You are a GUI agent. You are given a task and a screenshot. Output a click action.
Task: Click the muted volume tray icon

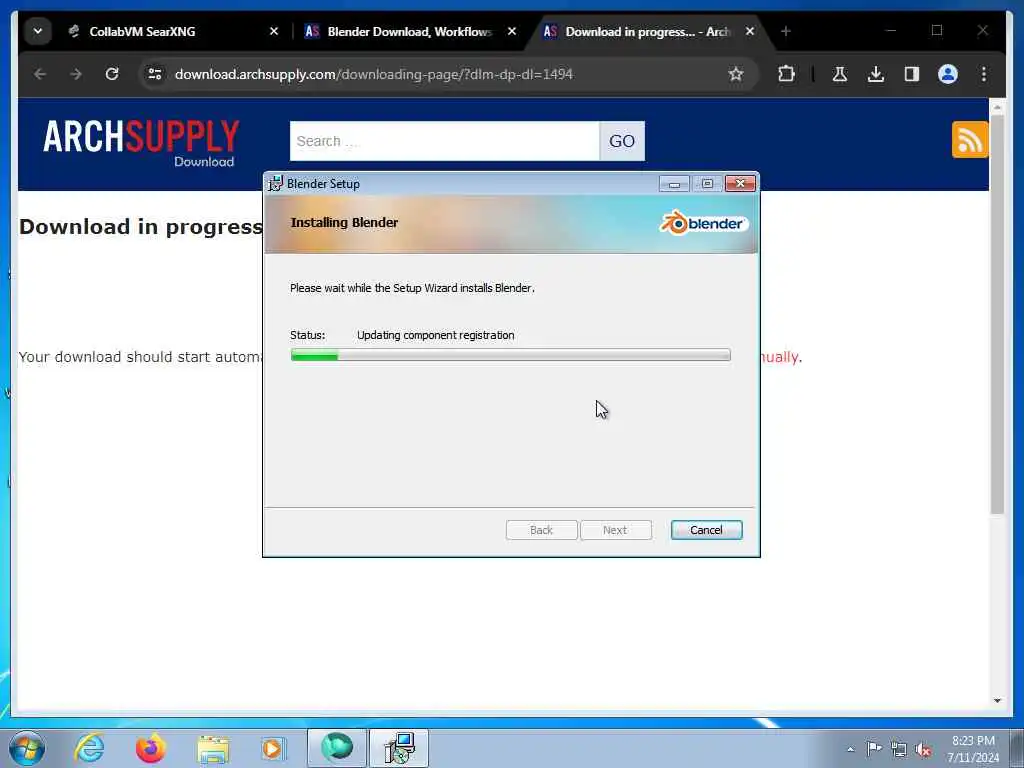[923, 750]
